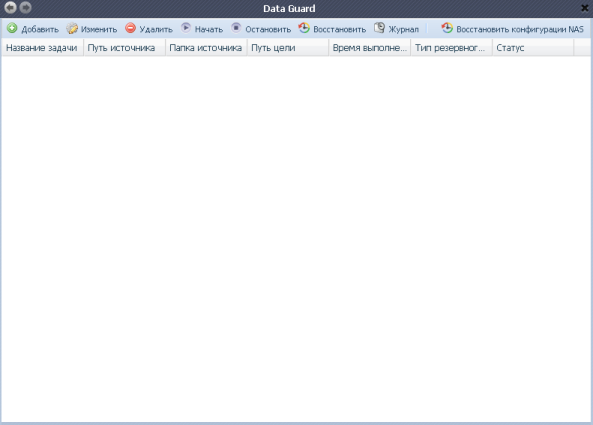Go forward with the right arrow button

25,8
